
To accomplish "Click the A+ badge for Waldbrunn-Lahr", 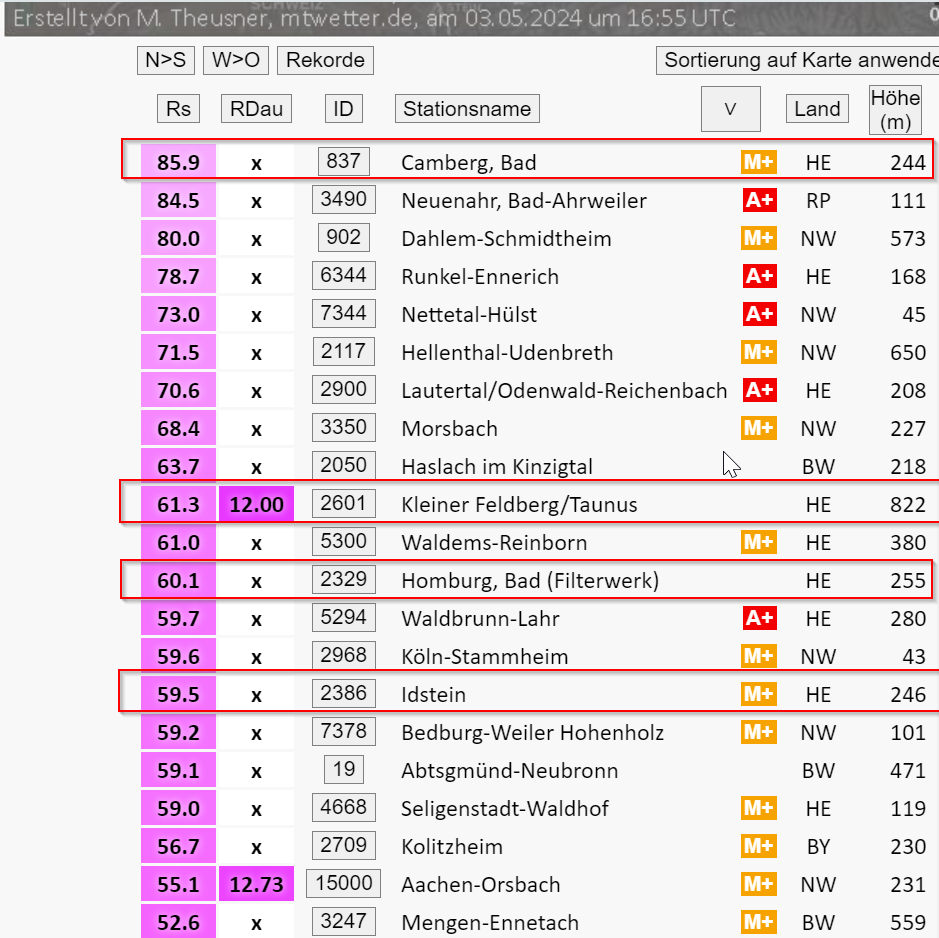I will coord(760,618).
